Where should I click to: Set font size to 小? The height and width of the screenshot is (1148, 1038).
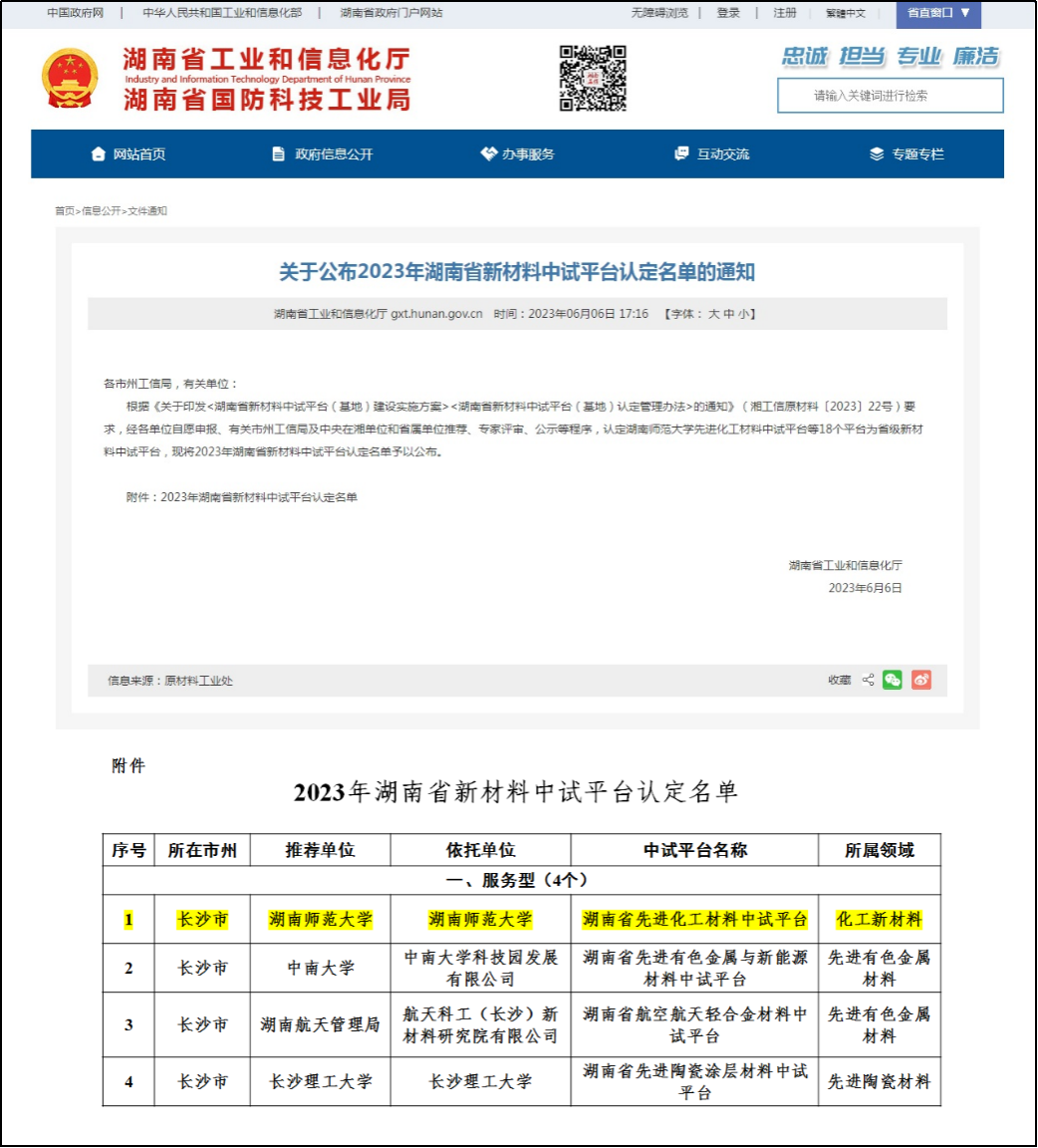pyautogui.click(x=743, y=314)
